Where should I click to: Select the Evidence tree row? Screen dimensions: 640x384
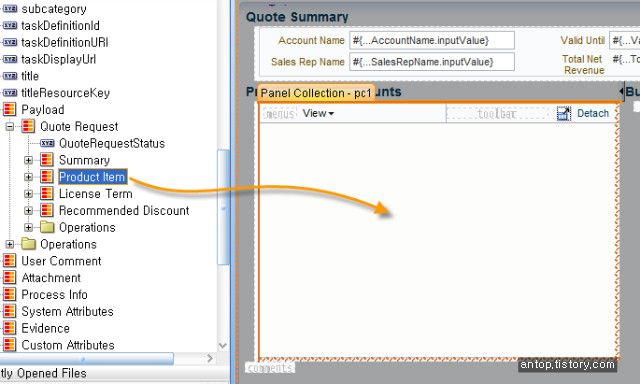coord(45,328)
